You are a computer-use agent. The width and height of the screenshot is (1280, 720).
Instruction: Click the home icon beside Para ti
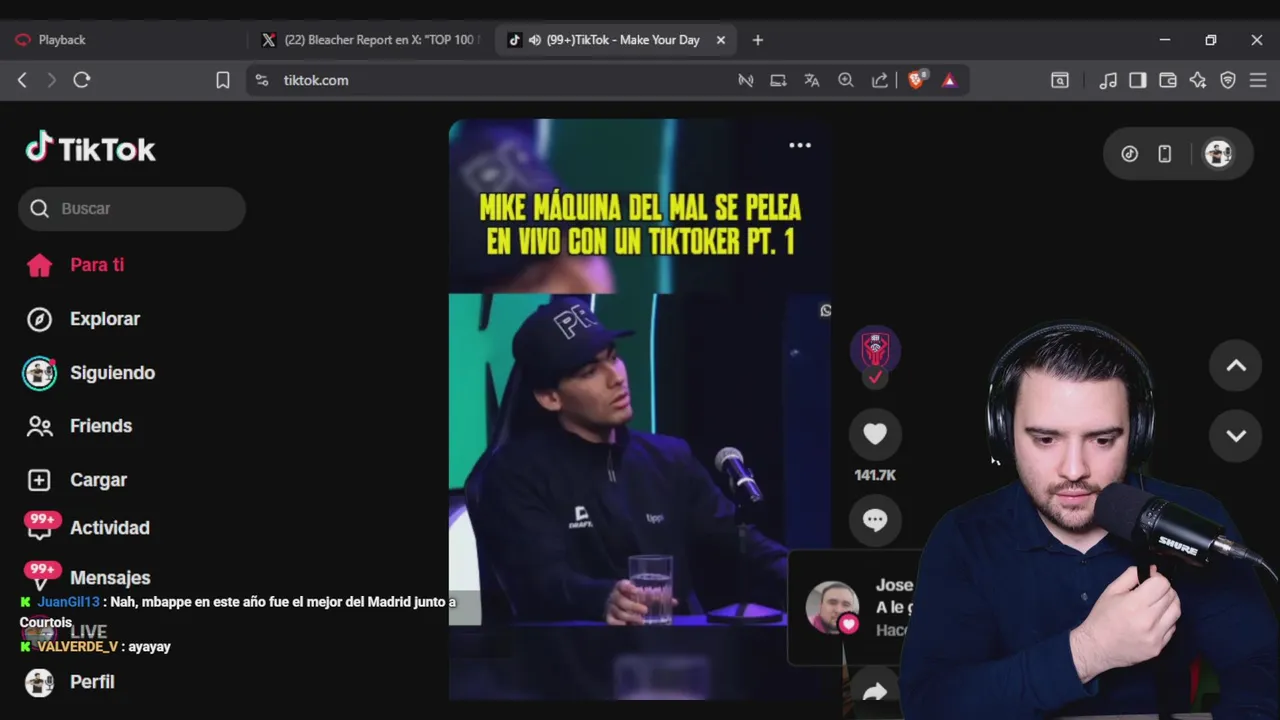[x=39, y=265]
